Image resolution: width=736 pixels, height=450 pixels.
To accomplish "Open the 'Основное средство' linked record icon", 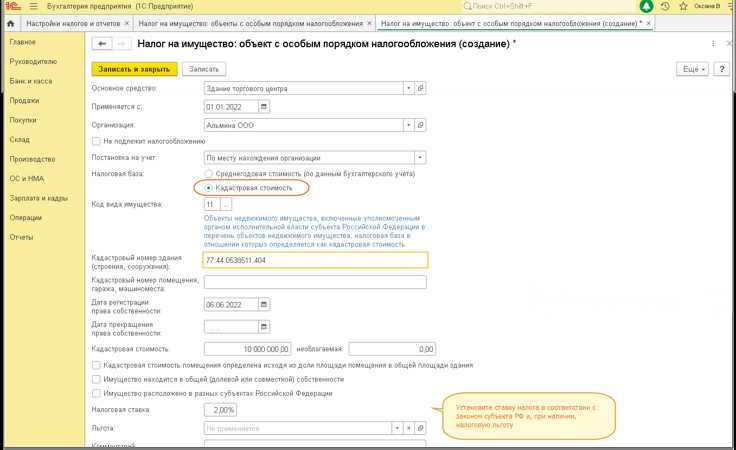I will tap(421, 88).
